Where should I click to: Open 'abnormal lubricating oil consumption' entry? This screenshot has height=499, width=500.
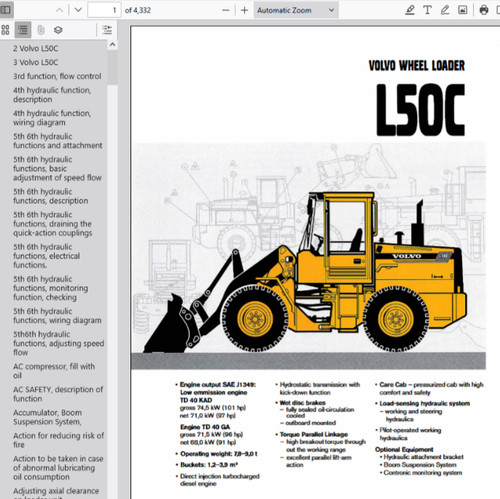pyautogui.click(x=58, y=468)
